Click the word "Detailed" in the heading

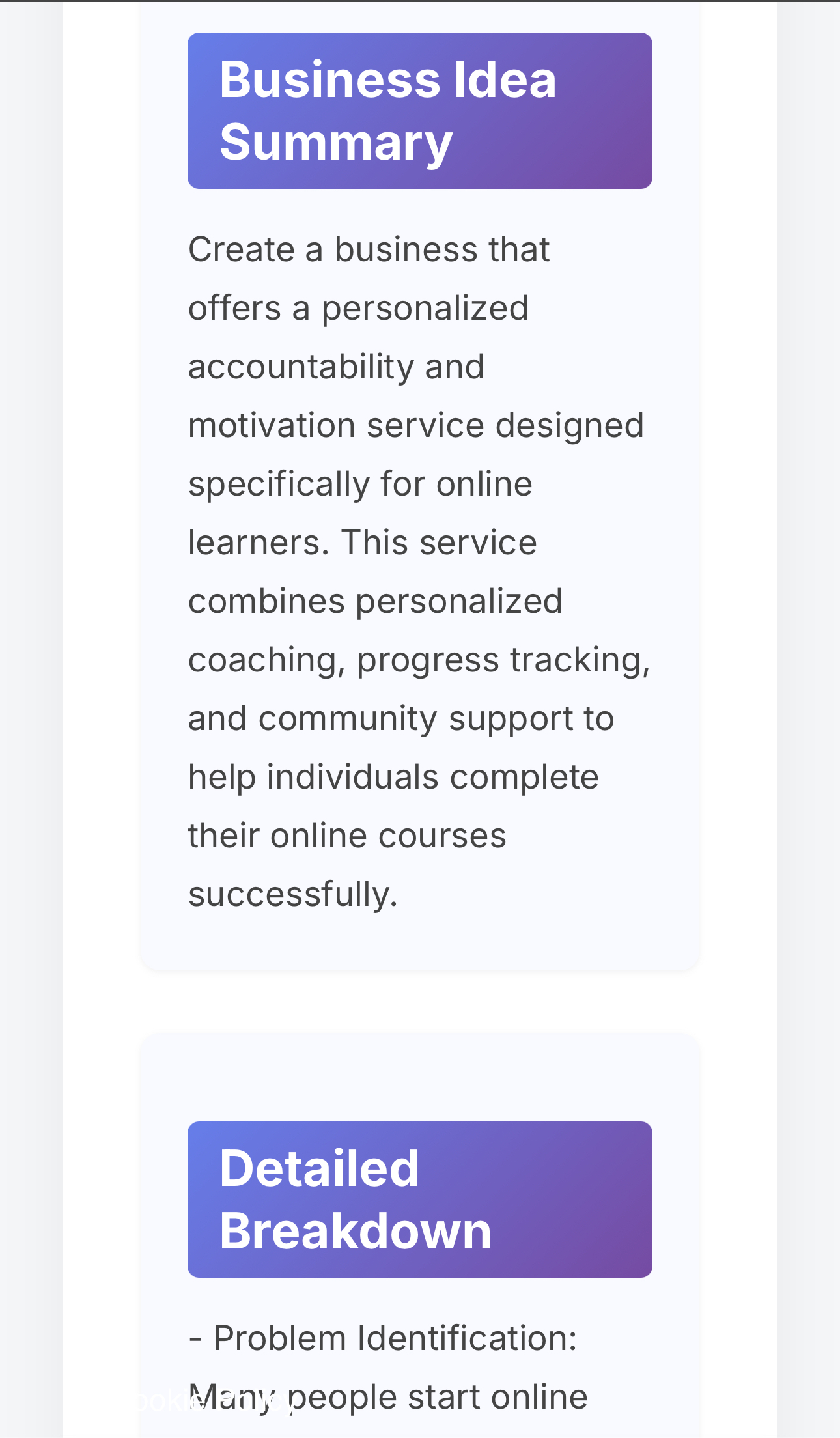click(319, 1168)
